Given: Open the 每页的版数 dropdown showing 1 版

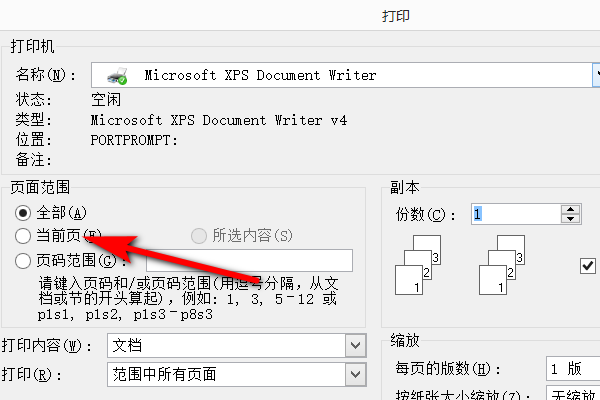Looking at the screenshot, I should point(573,369).
